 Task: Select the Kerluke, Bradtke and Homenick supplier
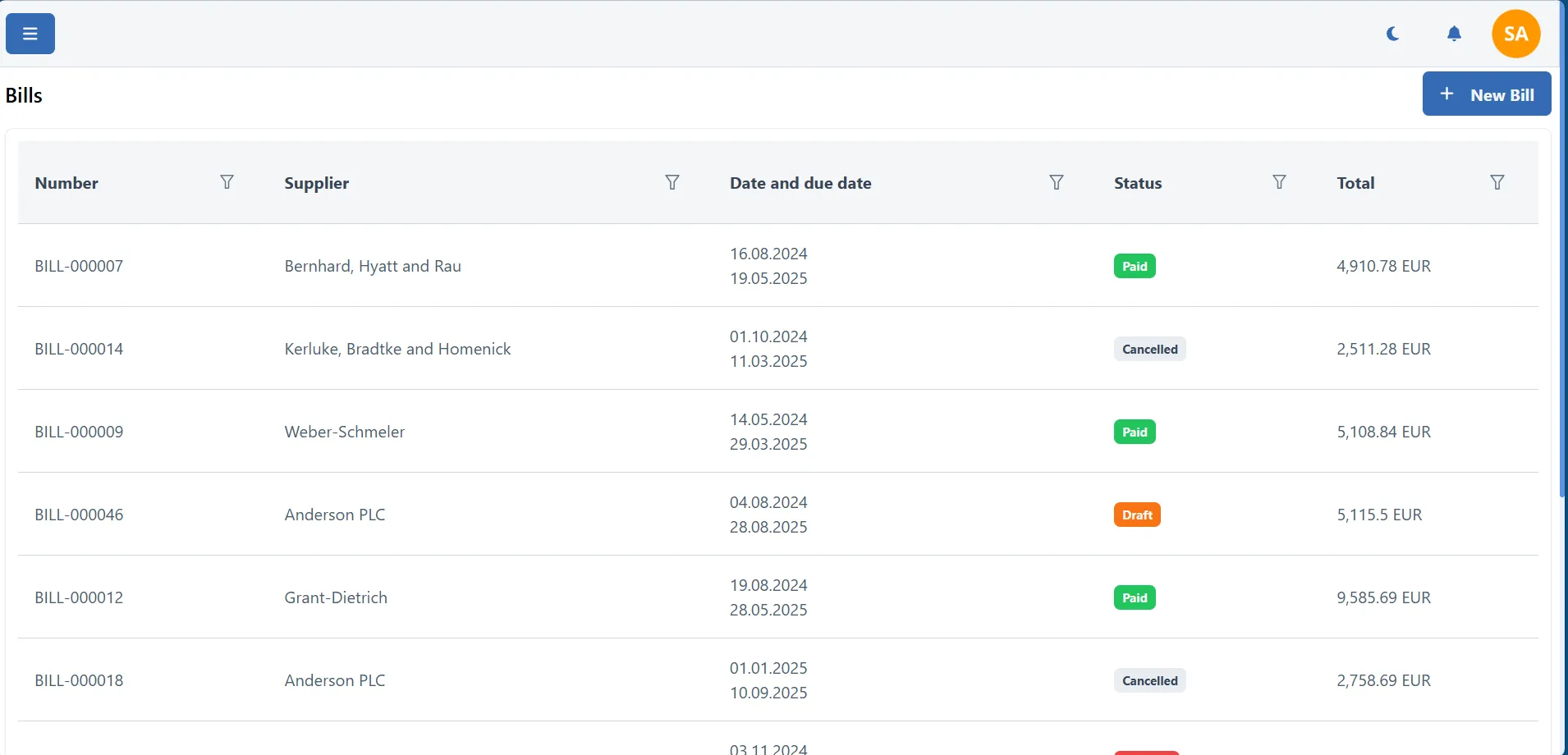pos(397,349)
